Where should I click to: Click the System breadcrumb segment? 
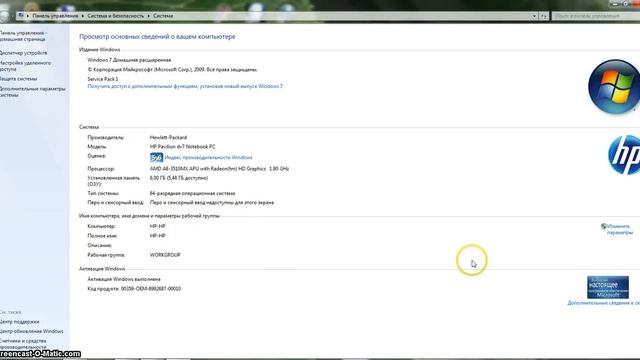[163, 16]
